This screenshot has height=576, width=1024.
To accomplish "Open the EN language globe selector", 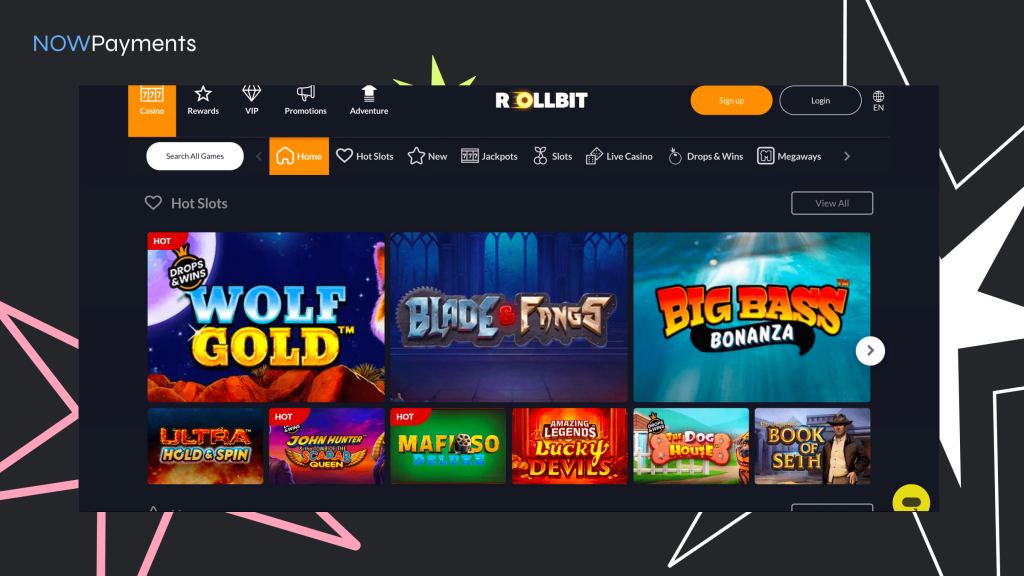I will click(x=878, y=101).
